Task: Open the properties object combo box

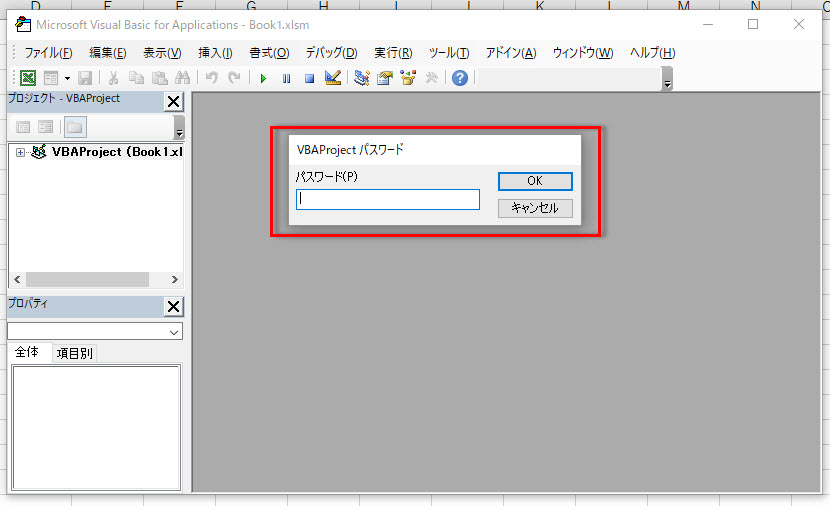Action: 95,331
